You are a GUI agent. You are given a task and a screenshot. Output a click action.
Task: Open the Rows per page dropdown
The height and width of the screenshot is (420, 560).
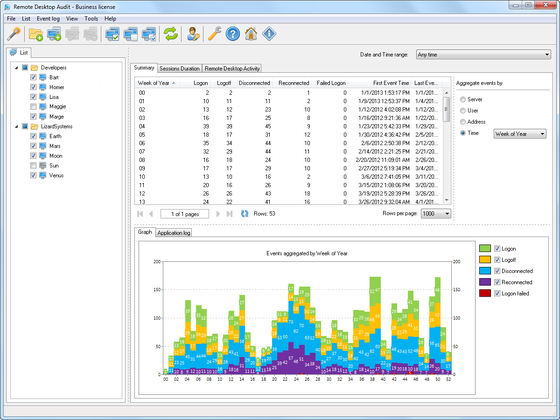pos(436,214)
